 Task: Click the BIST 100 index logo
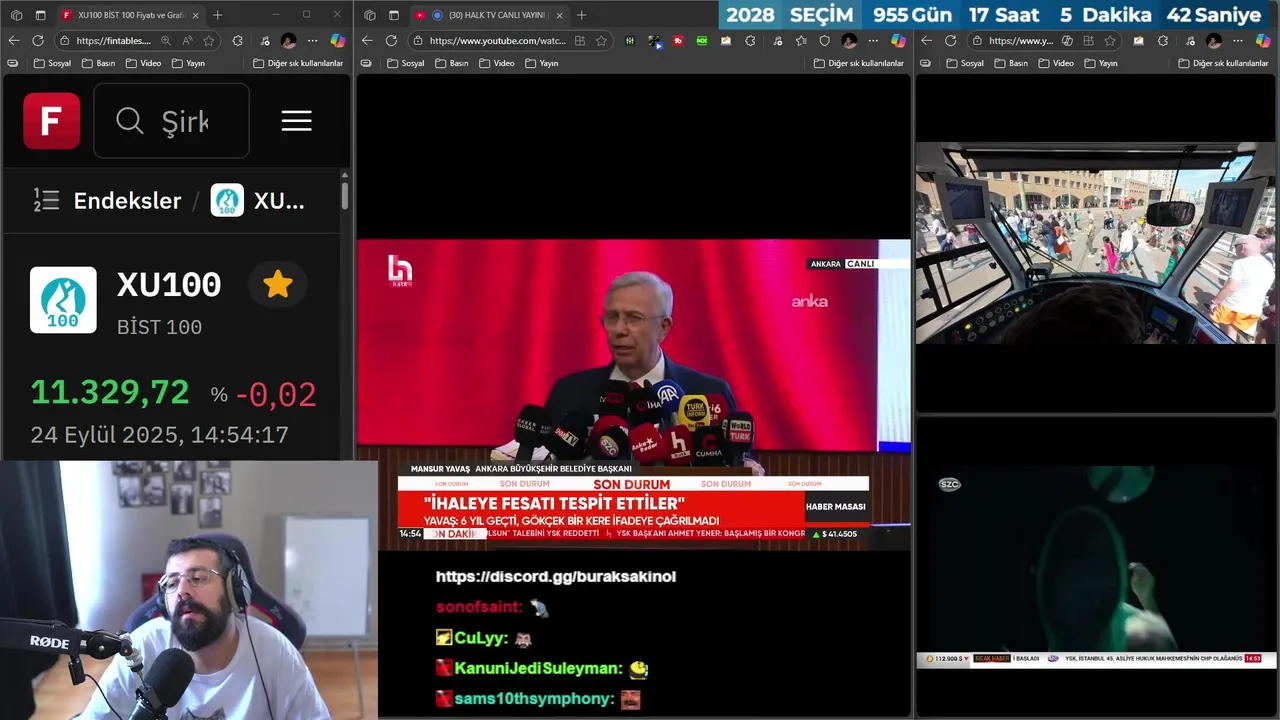coord(63,300)
